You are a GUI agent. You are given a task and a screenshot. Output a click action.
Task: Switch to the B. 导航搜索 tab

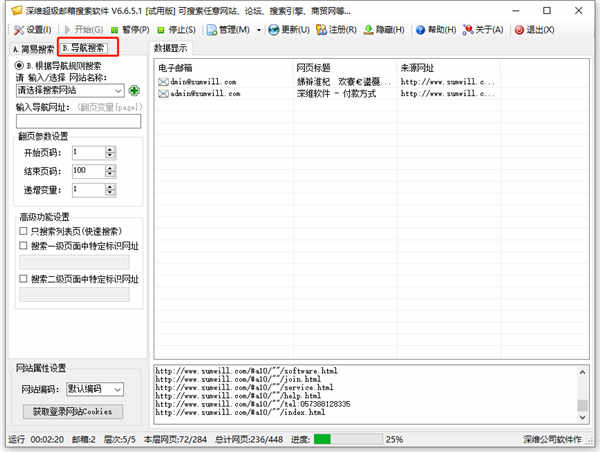point(83,48)
